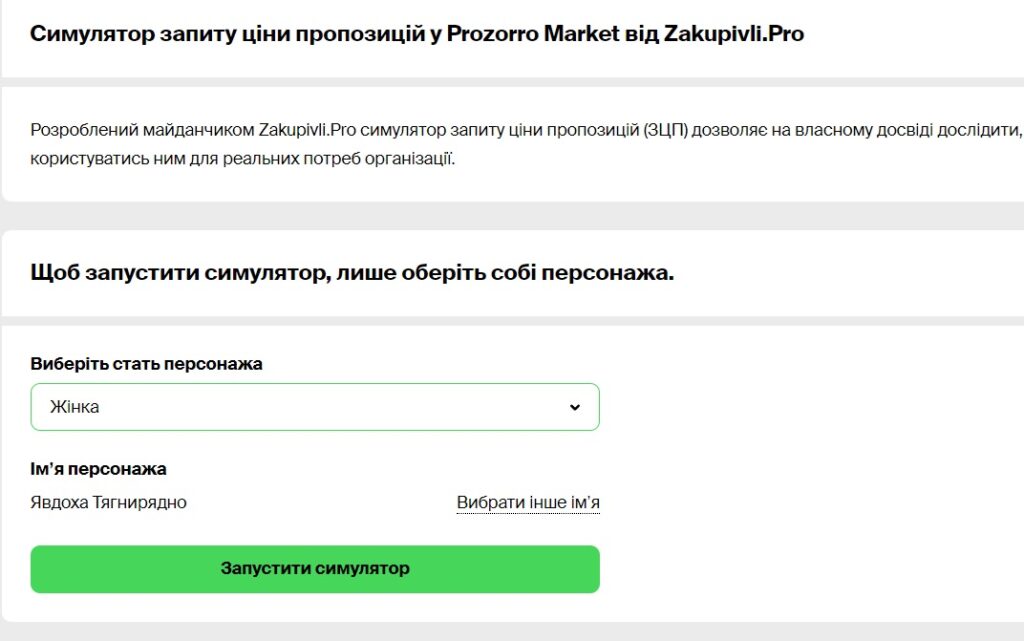Click the 'Виберіть стать персонажа' label
Viewport: 1024px width, 641px height.
(146, 364)
